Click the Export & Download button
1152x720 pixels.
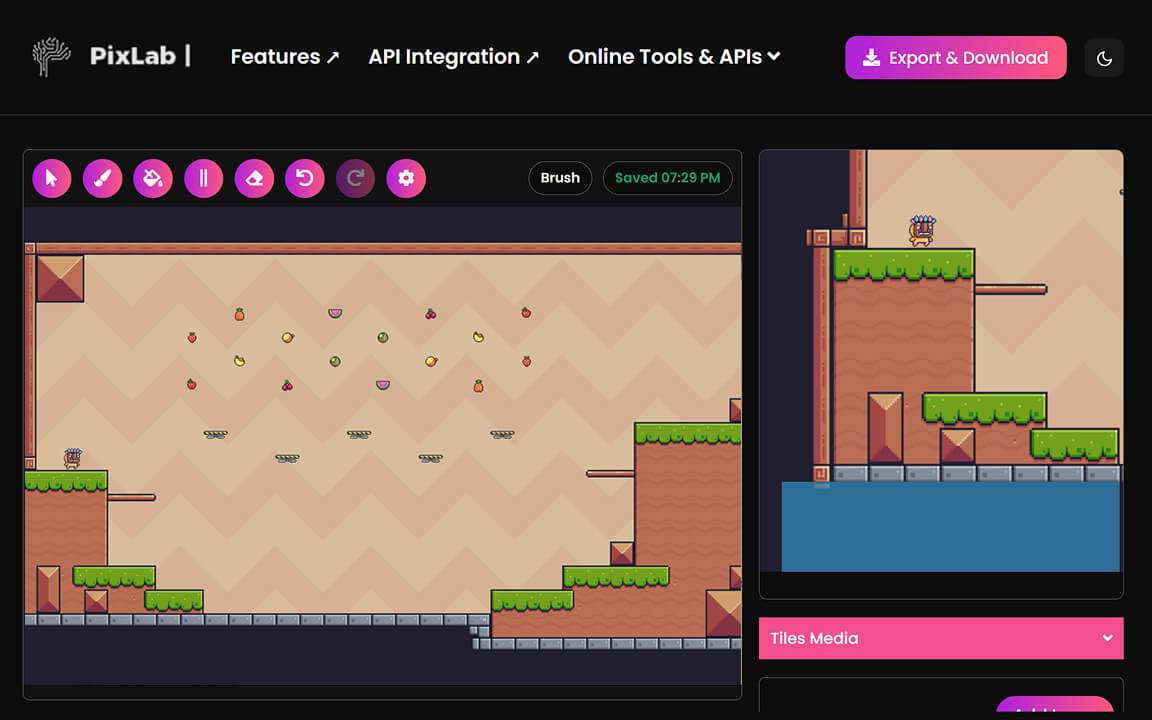pyautogui.click(x=955, y=57)
